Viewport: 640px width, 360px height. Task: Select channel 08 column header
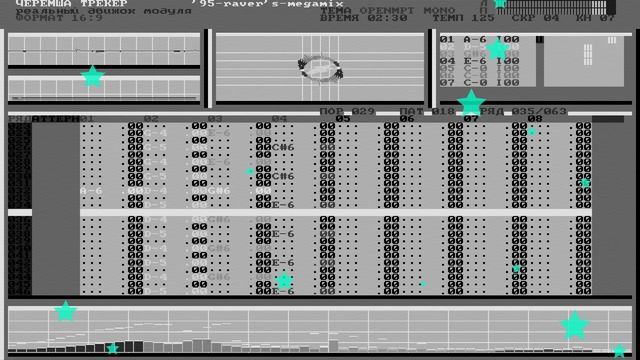535,119
